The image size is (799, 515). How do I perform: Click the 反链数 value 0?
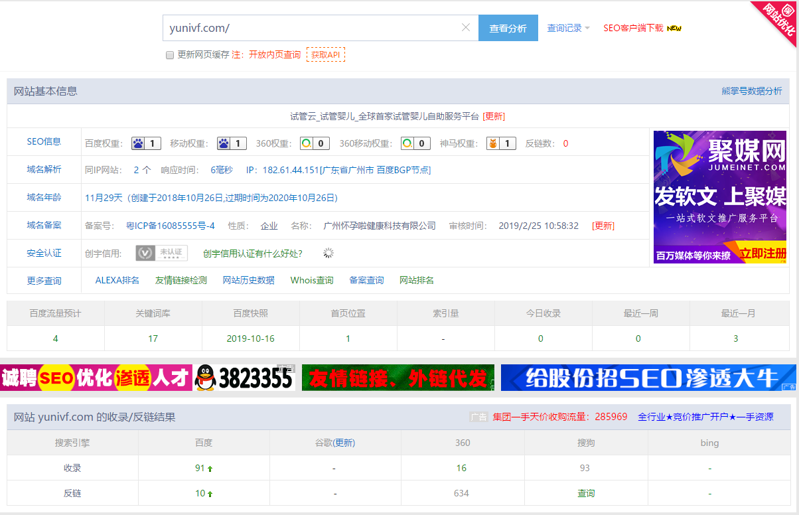[566, 144]
